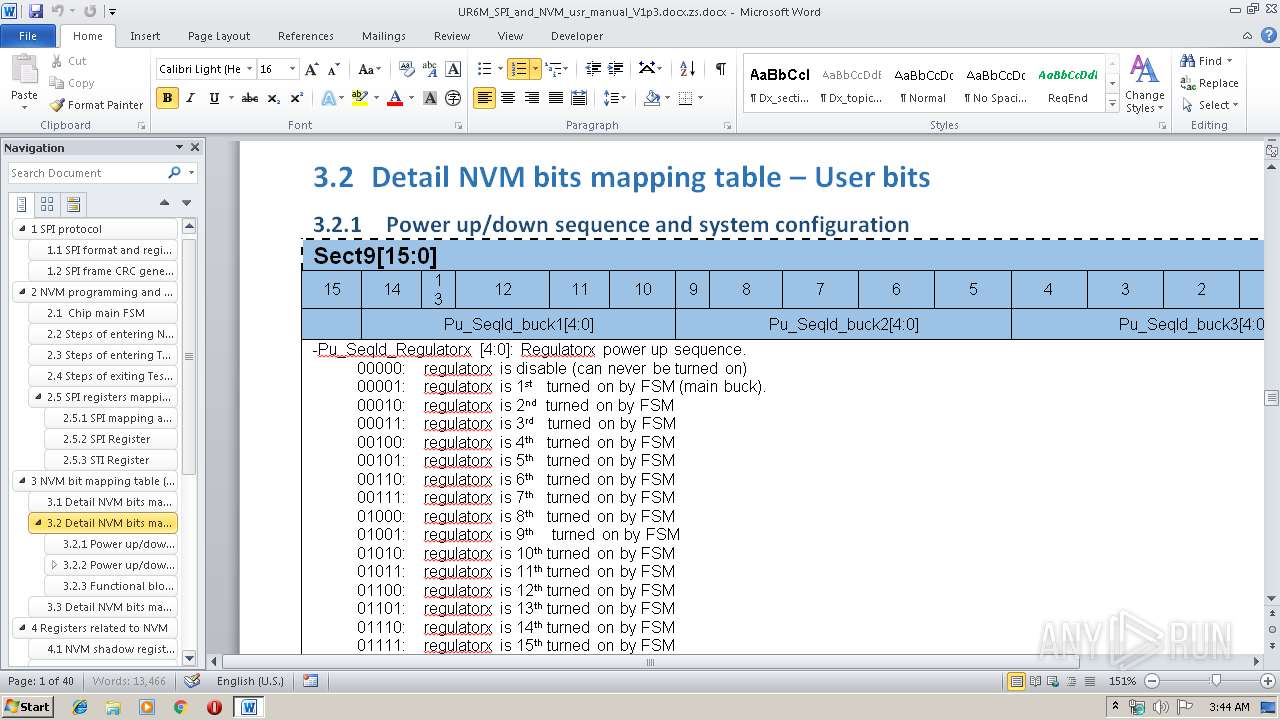Click Enclose Characters icon
Screen dimensions: 1280x720
tap(453, 98)
